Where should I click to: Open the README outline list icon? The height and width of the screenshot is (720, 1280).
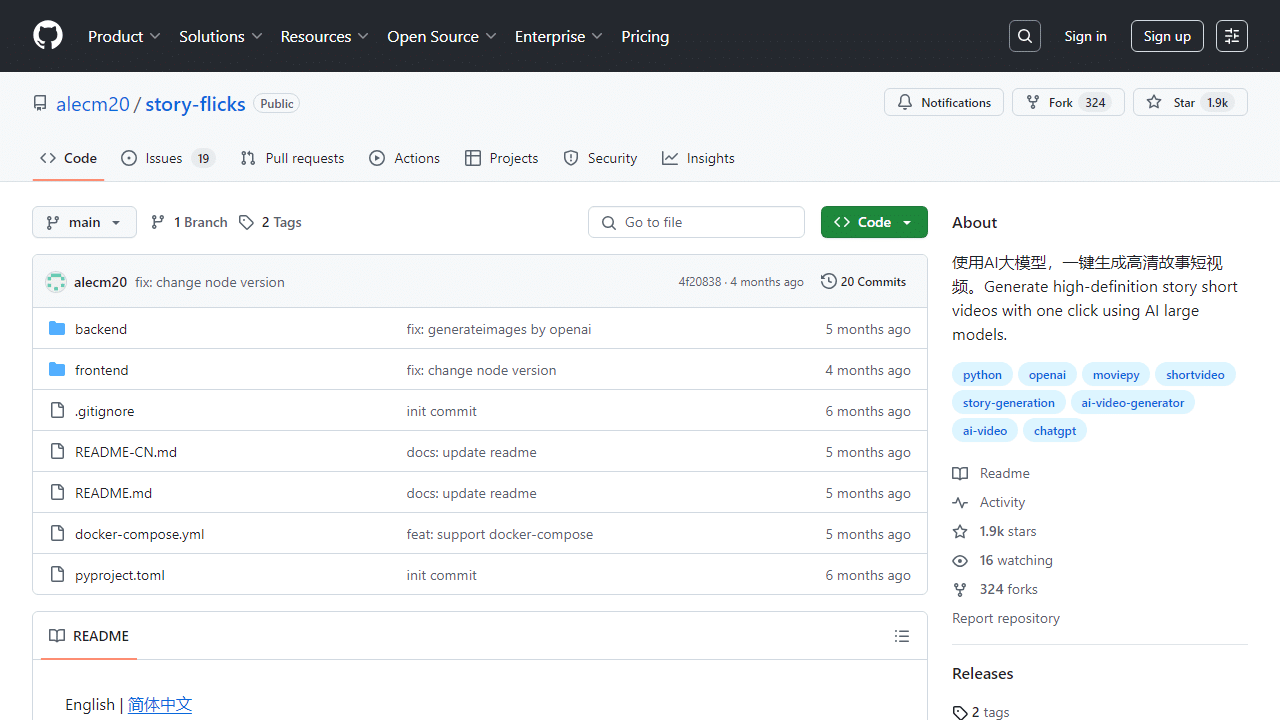tap(902, 636)
